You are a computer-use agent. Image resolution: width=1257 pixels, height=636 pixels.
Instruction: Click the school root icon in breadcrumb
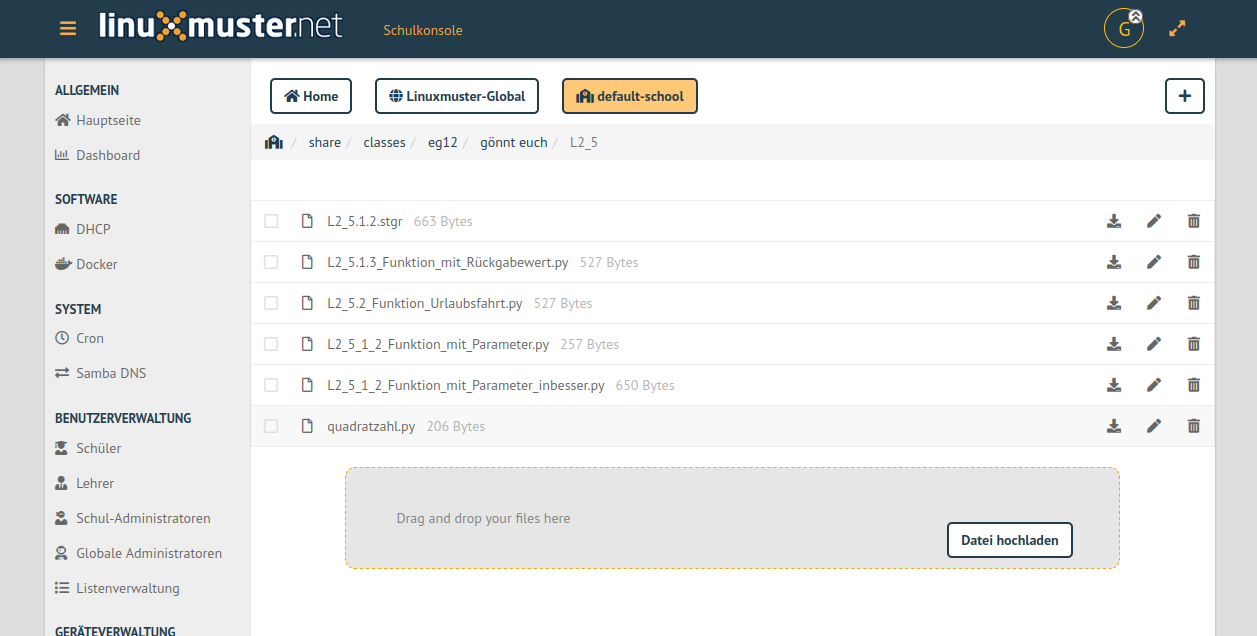tap(274, 143)
